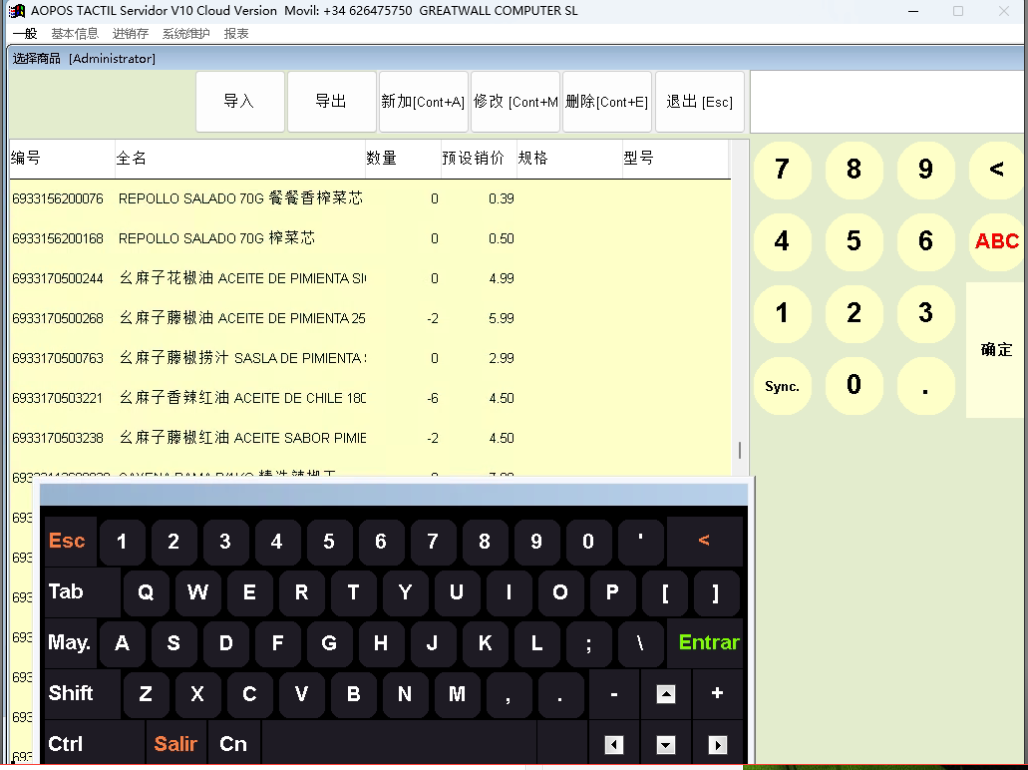
Task: Toggle the Shift key on keyboard
Action: click(x=72, y=693)
